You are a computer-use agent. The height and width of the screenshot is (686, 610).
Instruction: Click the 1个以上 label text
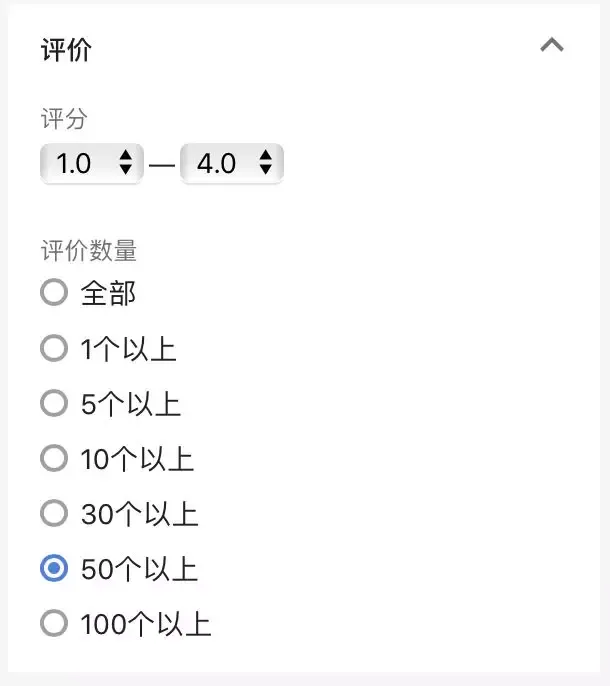pos(129,349)
